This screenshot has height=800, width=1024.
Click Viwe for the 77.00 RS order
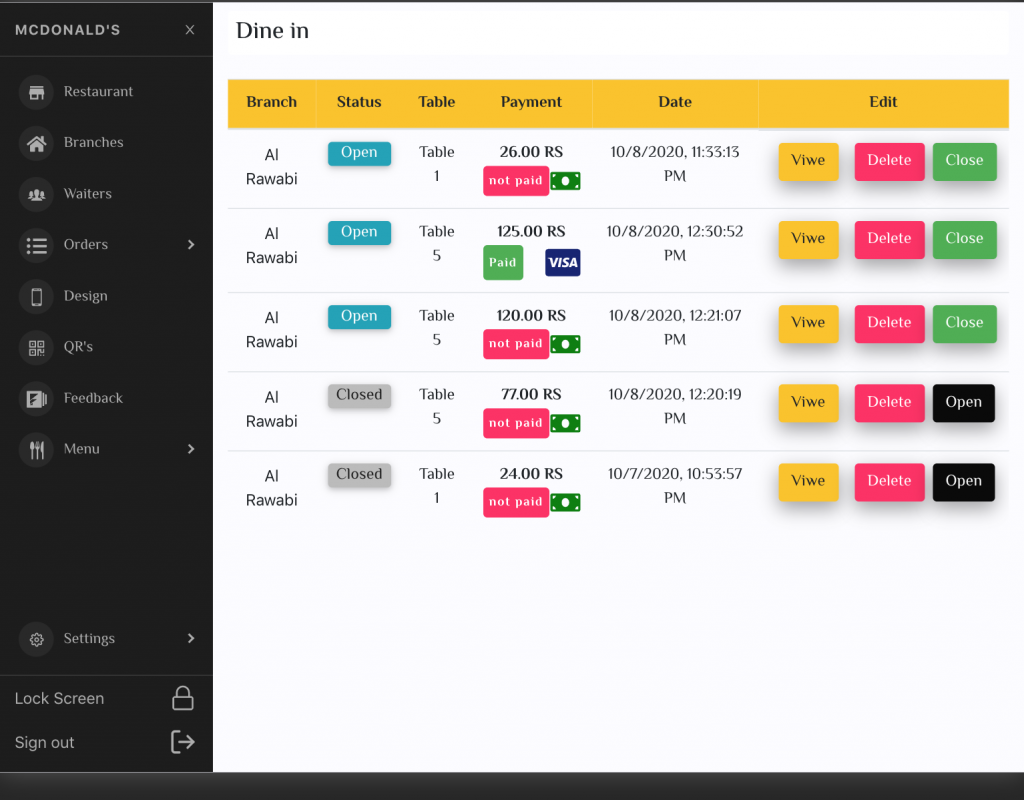pos(808,403)
